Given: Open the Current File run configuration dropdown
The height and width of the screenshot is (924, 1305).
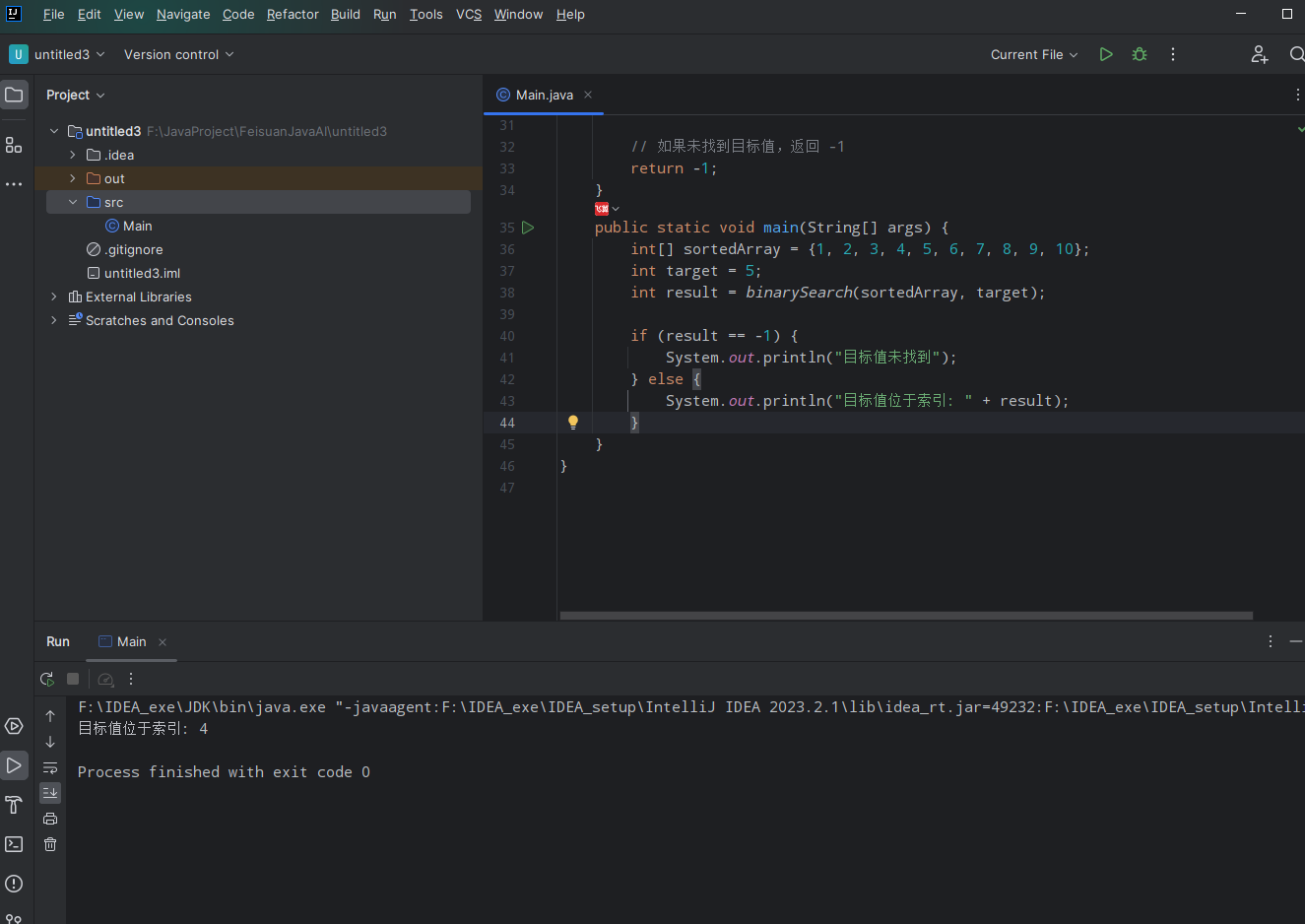Looking at the screenshot, I should 1034,54.
